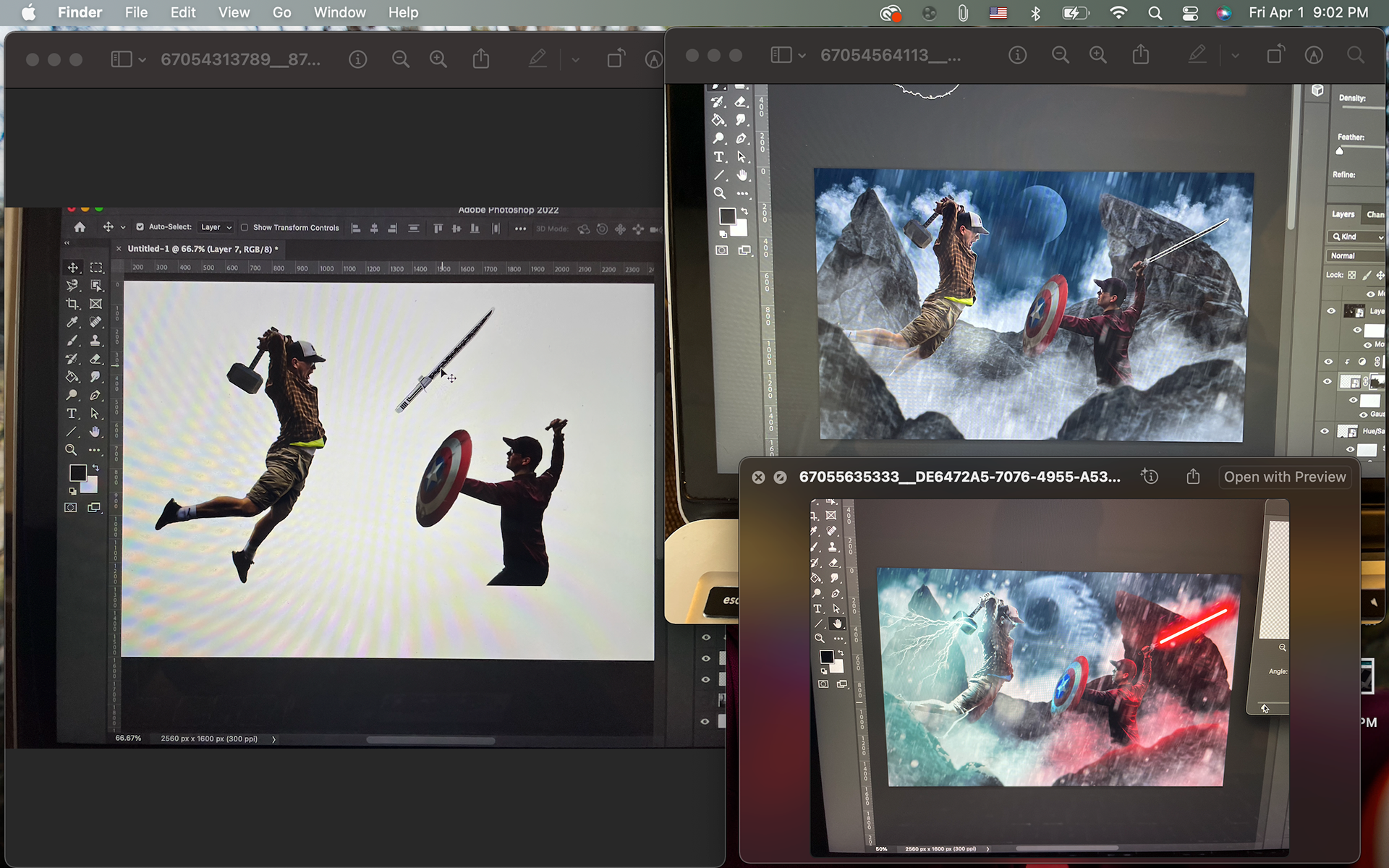Click Share icon in the 67055635333 Quick Look window
1389x868 pixels.
[1193, 477]
